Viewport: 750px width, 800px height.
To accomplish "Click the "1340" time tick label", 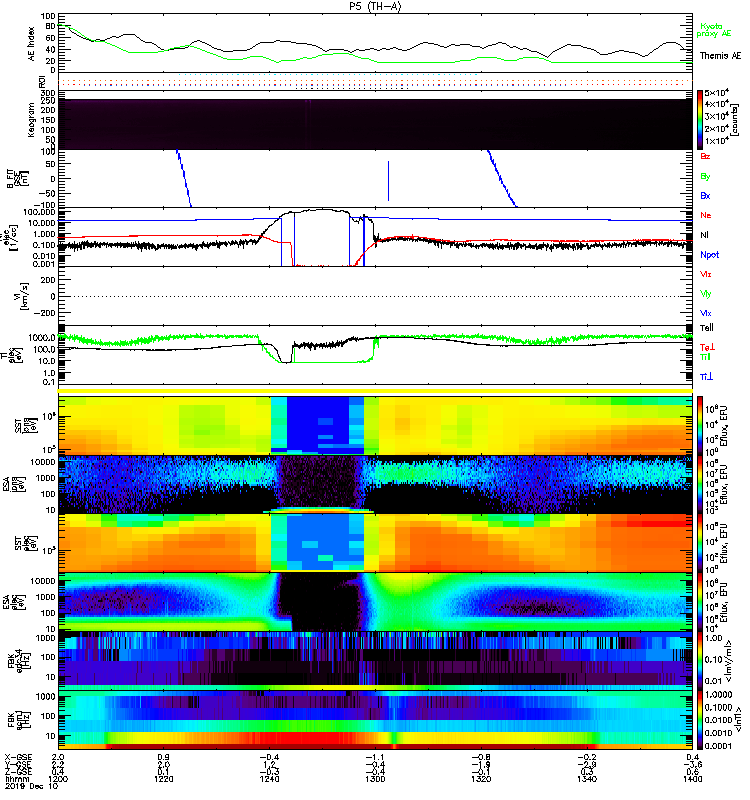I will click(x=587, y=779).
